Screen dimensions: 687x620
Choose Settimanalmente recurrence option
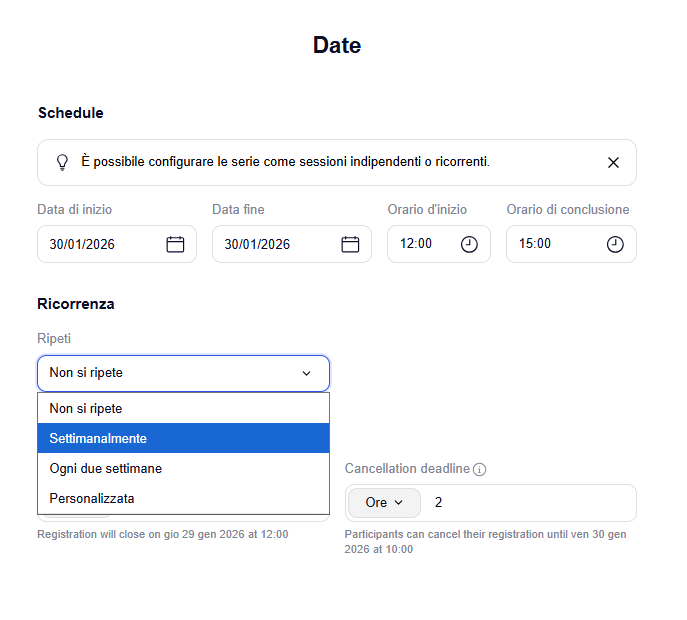pyautogui.click(x=183, y=438)
